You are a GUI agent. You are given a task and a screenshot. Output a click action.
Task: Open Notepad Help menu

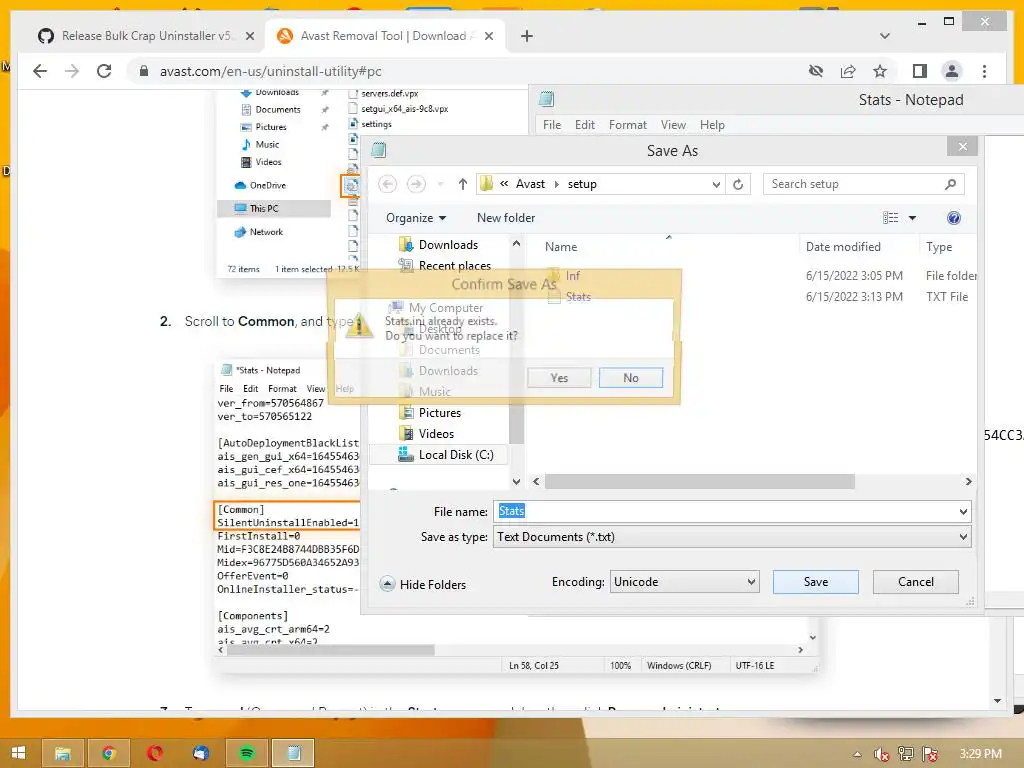pos(712,125)
